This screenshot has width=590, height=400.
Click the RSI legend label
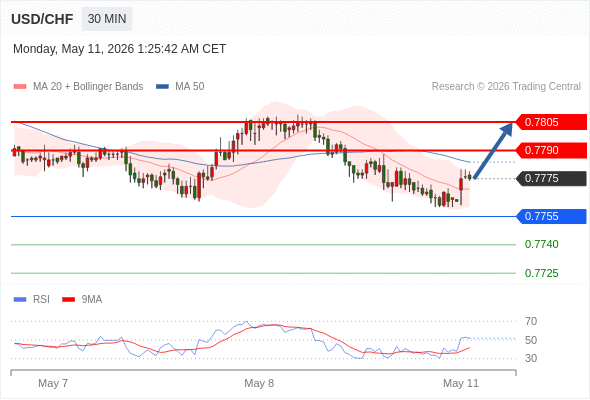point(41,300)
